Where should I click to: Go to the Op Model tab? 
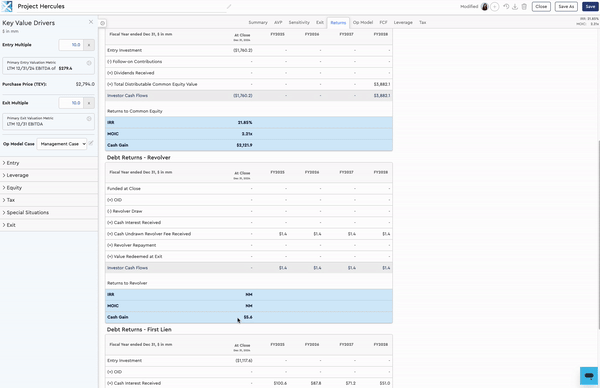tap(363, 23)
